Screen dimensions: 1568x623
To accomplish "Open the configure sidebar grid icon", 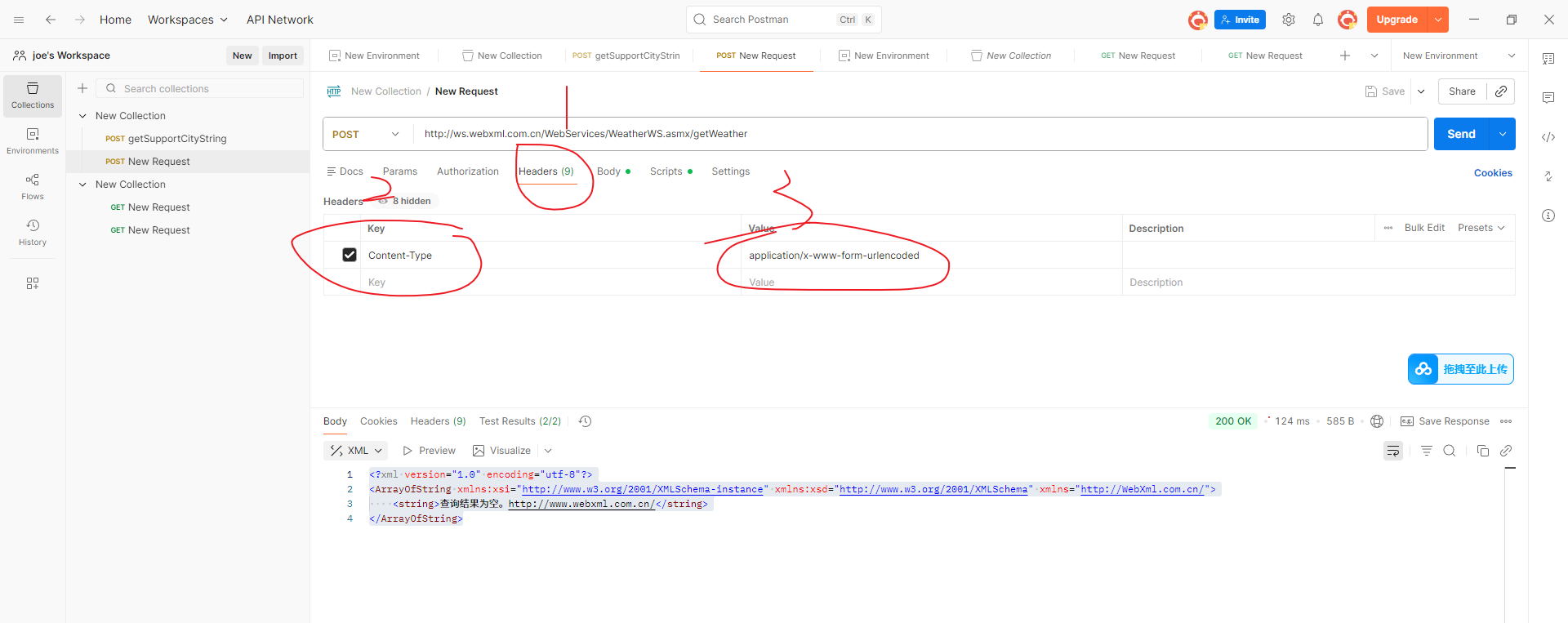I will tap(33, 283).
